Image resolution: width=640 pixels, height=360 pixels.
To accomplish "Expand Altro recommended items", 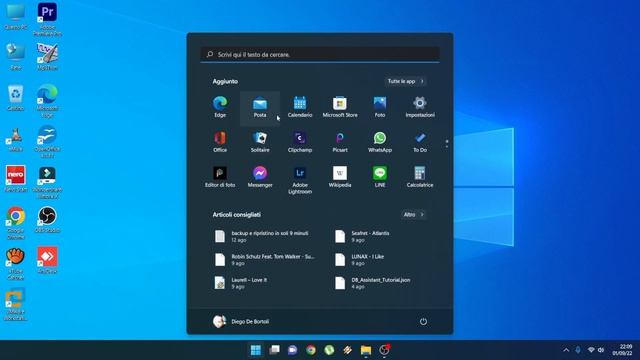I will pos(413,214).
